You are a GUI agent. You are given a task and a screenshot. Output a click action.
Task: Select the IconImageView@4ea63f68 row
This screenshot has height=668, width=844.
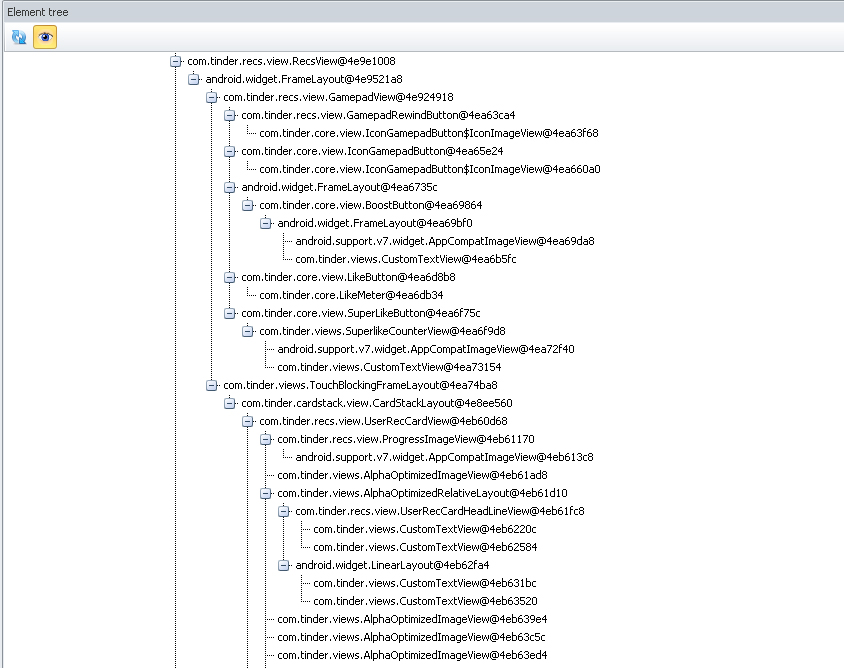(429, 133)
